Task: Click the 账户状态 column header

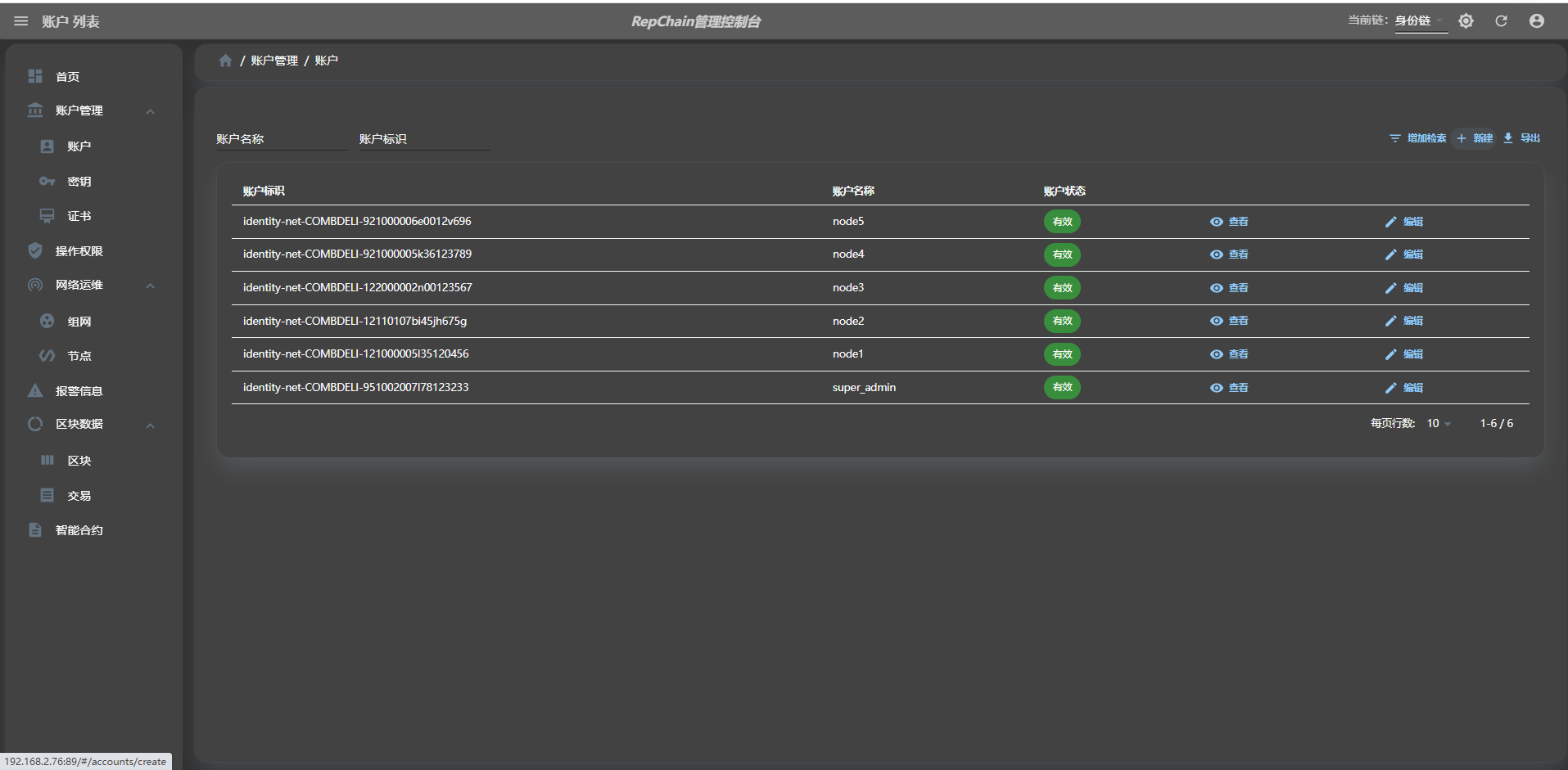Action: tap(1064, 191)
